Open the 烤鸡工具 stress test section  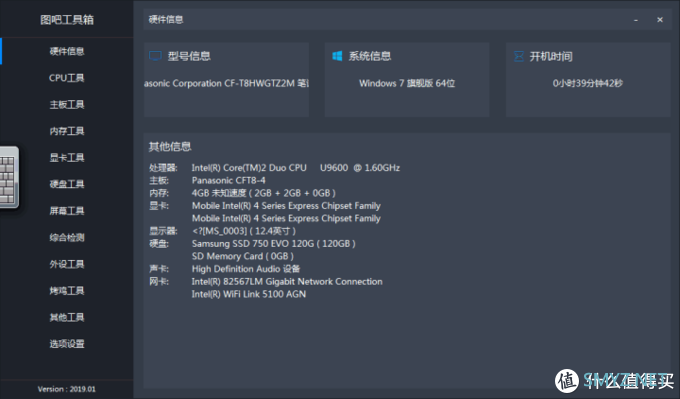(x=67, y=291)
